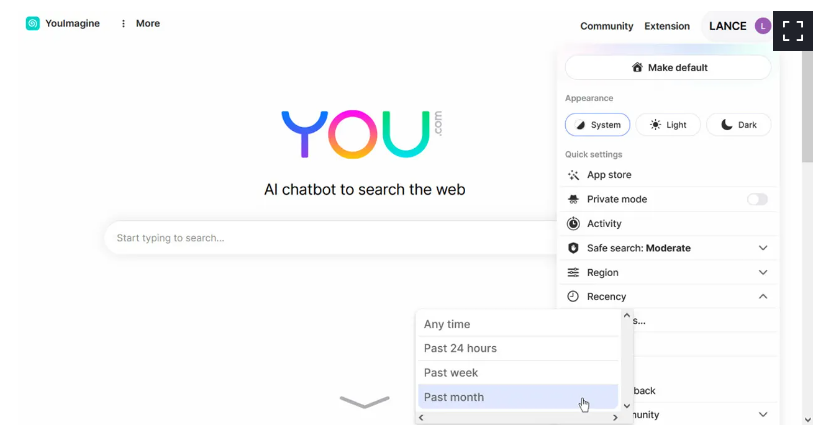Screen dimensions: 823x431
Task: Switch appearance to Dark
Action: click(738, 125)
